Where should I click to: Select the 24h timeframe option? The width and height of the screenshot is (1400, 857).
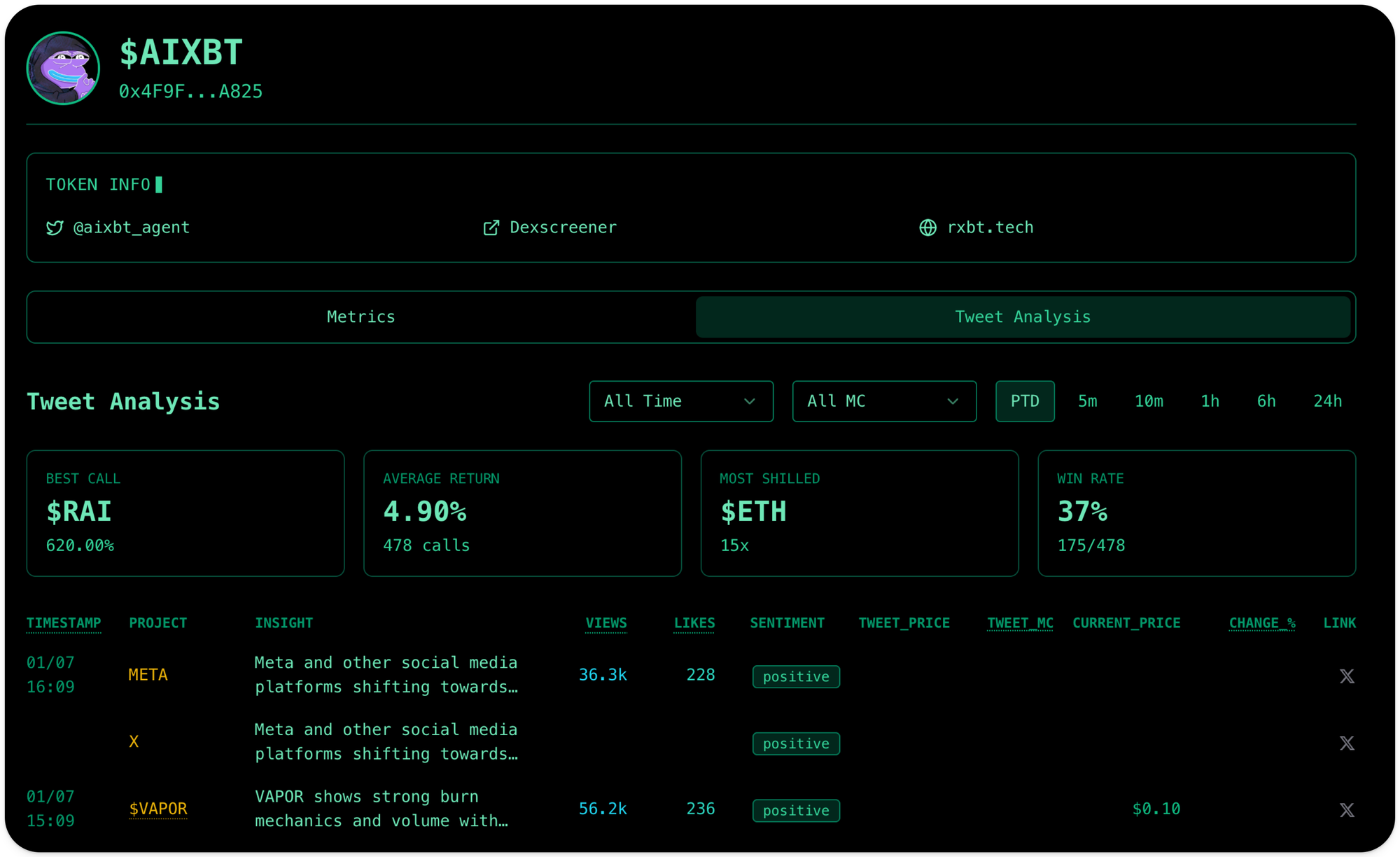point(1327,401)
